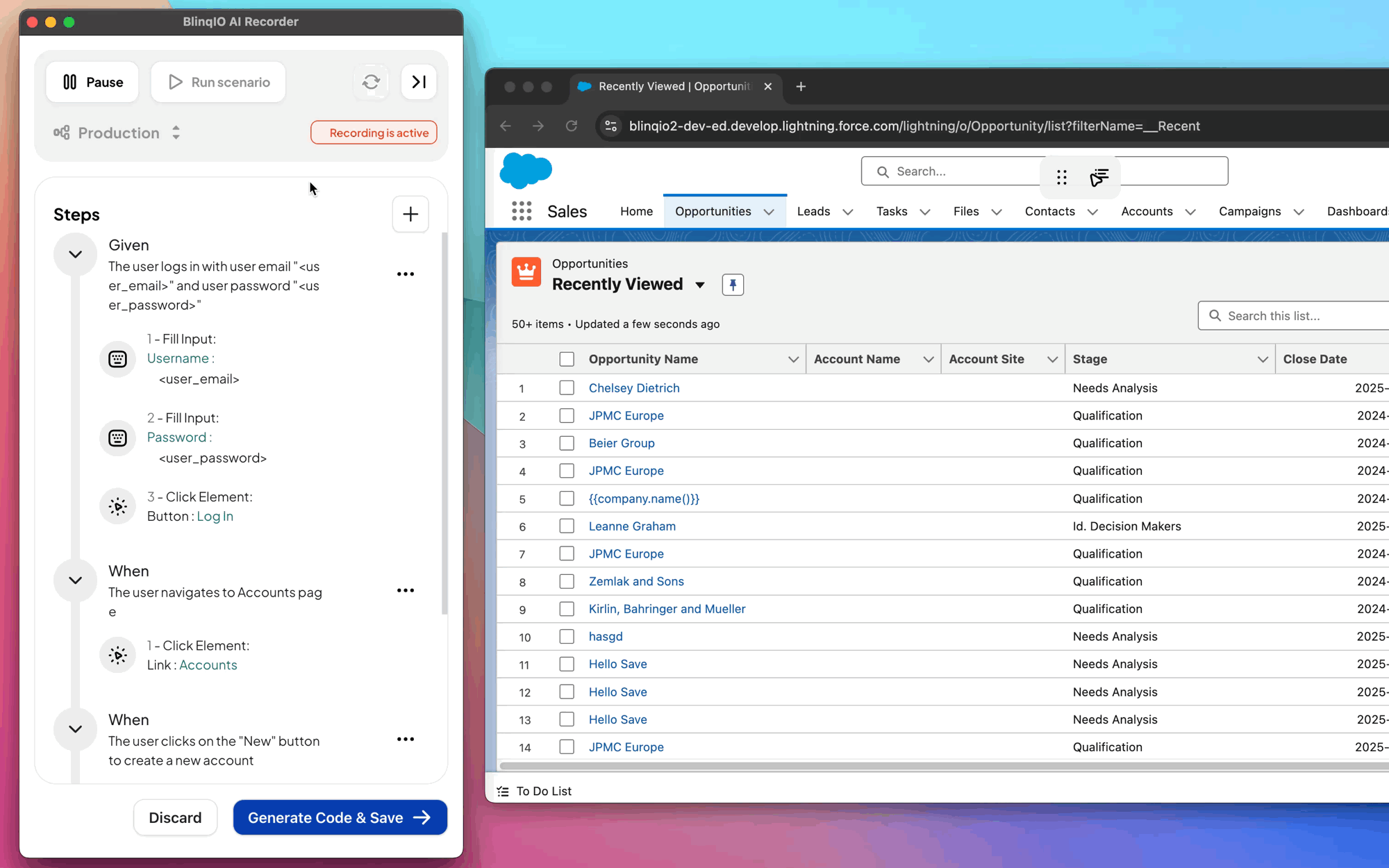
Task: Click the refresh icon in BlinqIO Recorder
Action: (371, 82)
